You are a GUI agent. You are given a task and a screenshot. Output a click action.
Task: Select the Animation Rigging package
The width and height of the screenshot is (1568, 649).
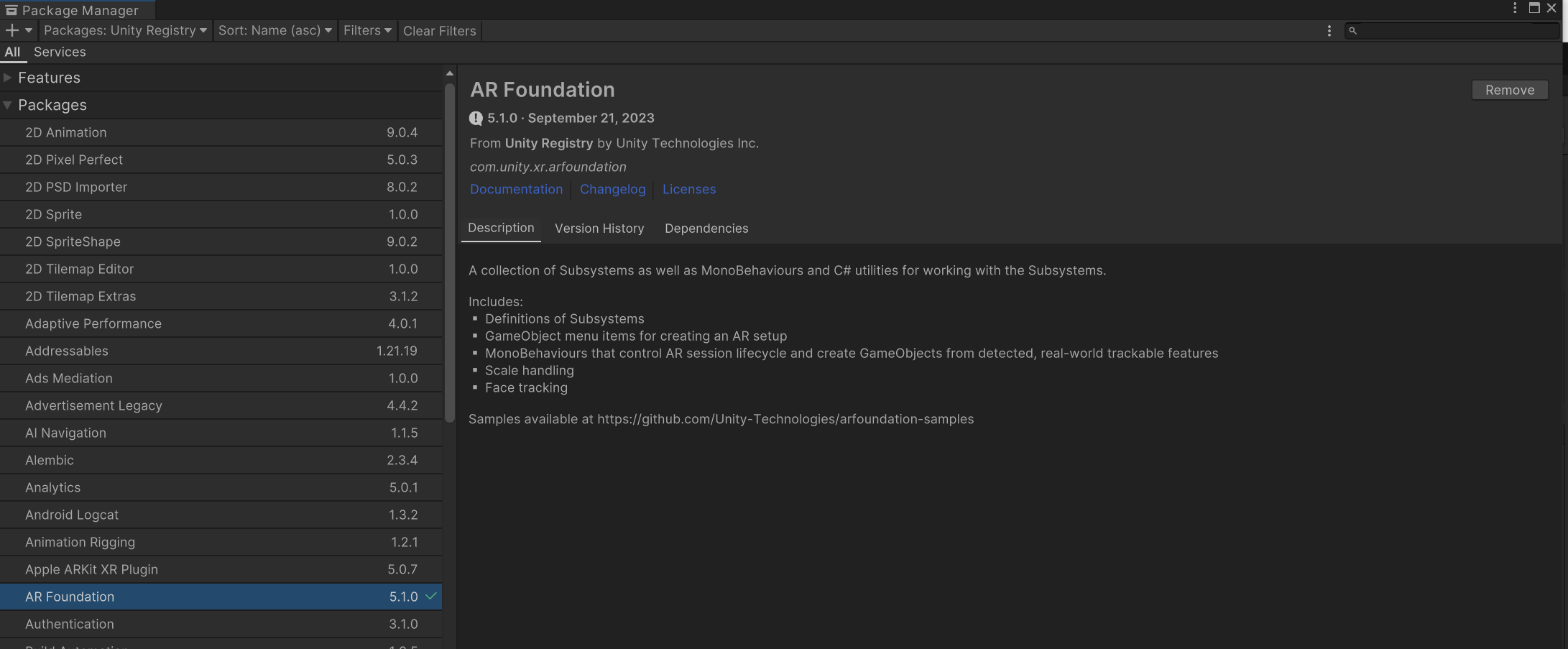coord(221,542)
